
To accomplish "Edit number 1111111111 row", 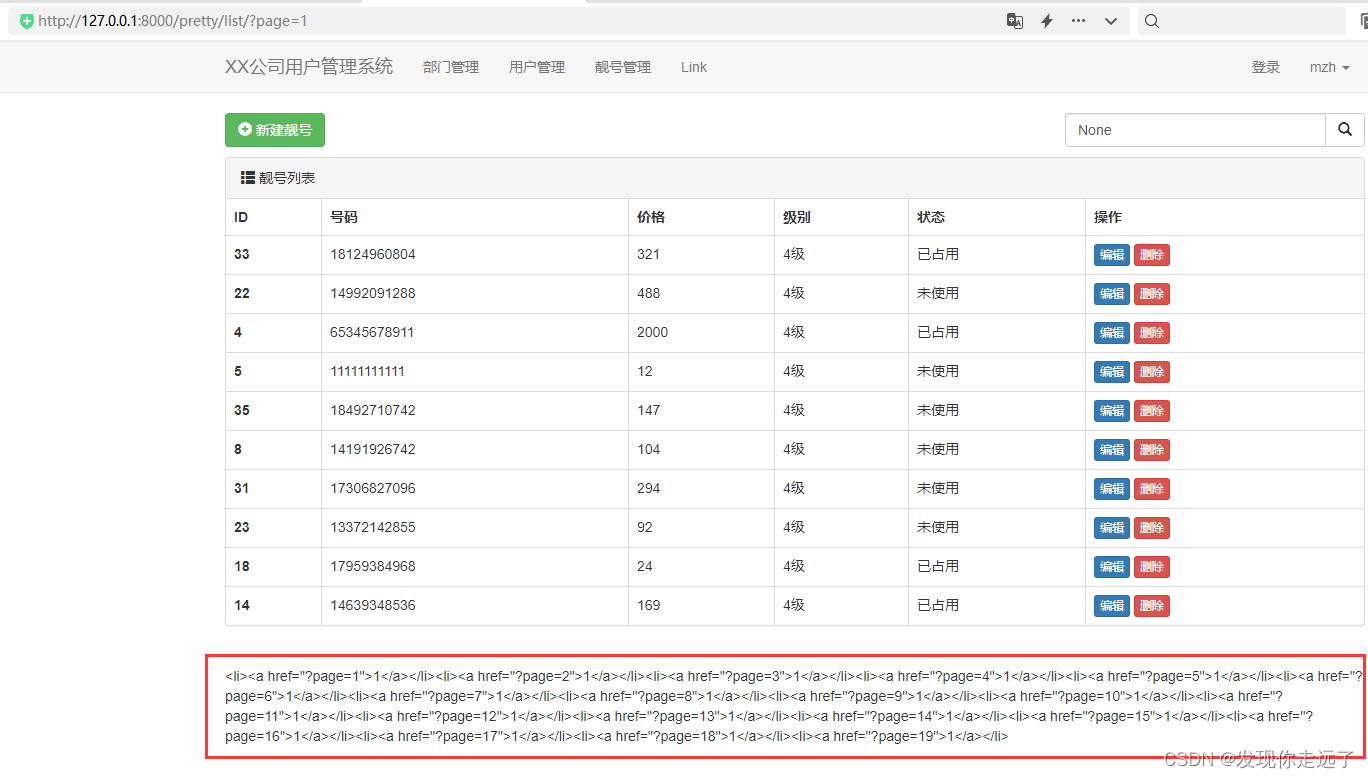I will click(x=1112, y=372).
